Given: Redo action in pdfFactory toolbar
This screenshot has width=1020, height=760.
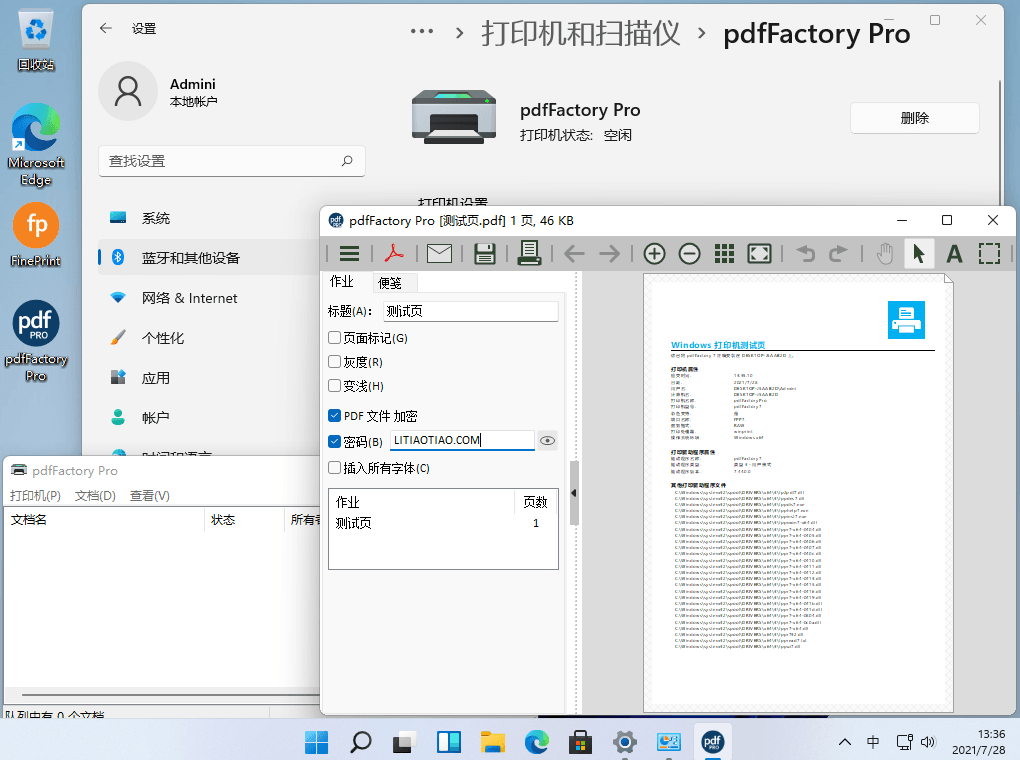Looking at the screenshot, I should click(839, 254).
